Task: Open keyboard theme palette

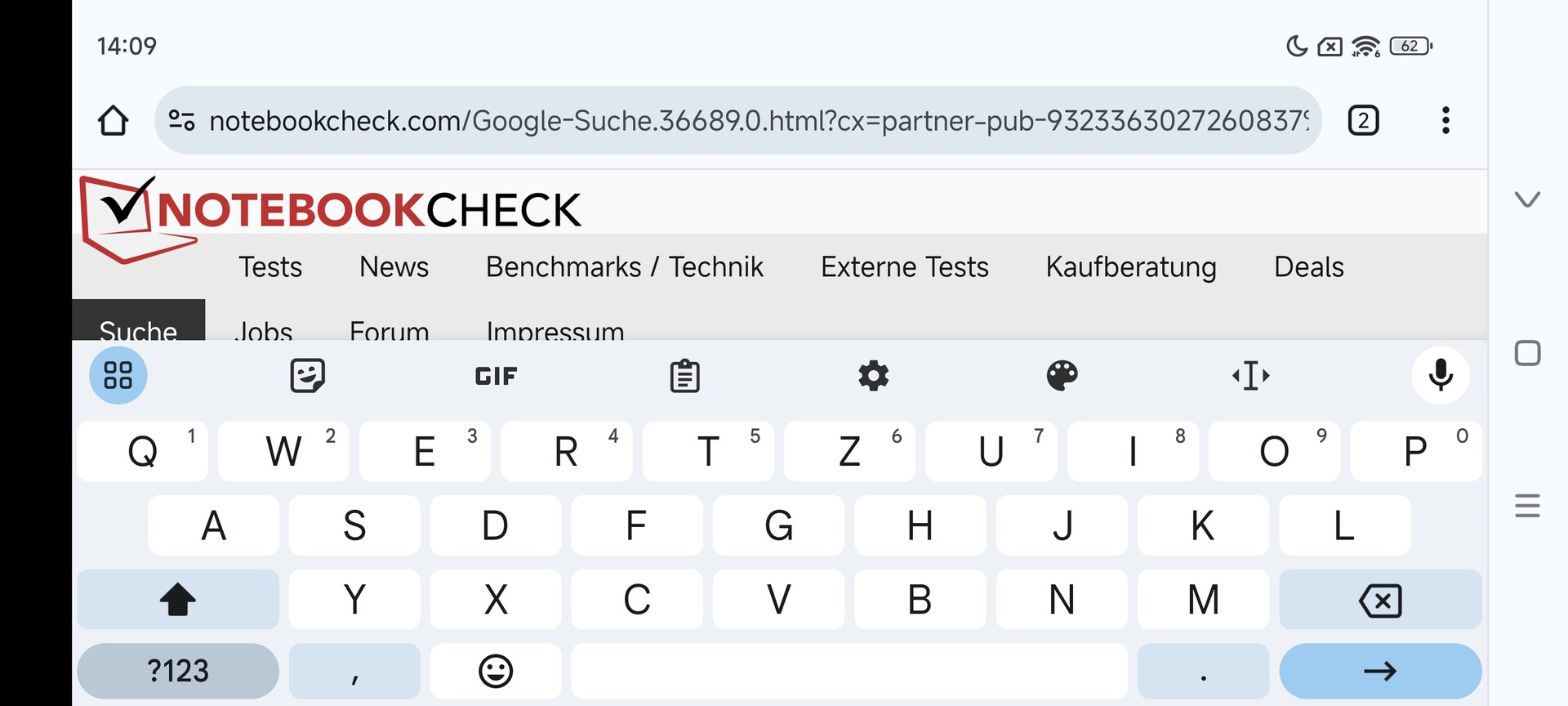Action: (x=1062, y=376)
